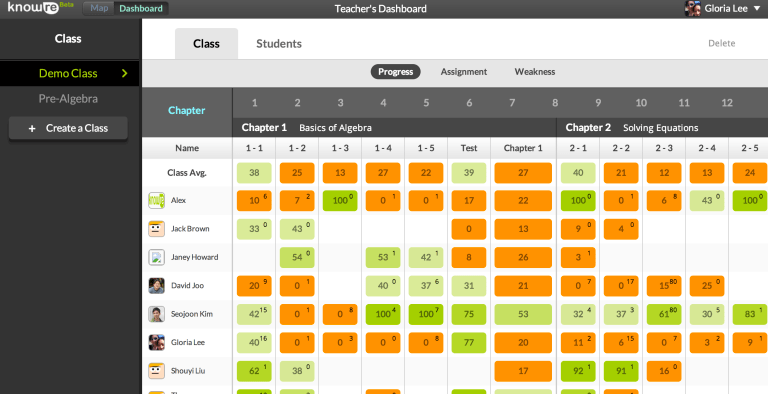Screen dimensions: 768x394
Task: Click the Class Avg. row label
Action: (x=188, y=172)
